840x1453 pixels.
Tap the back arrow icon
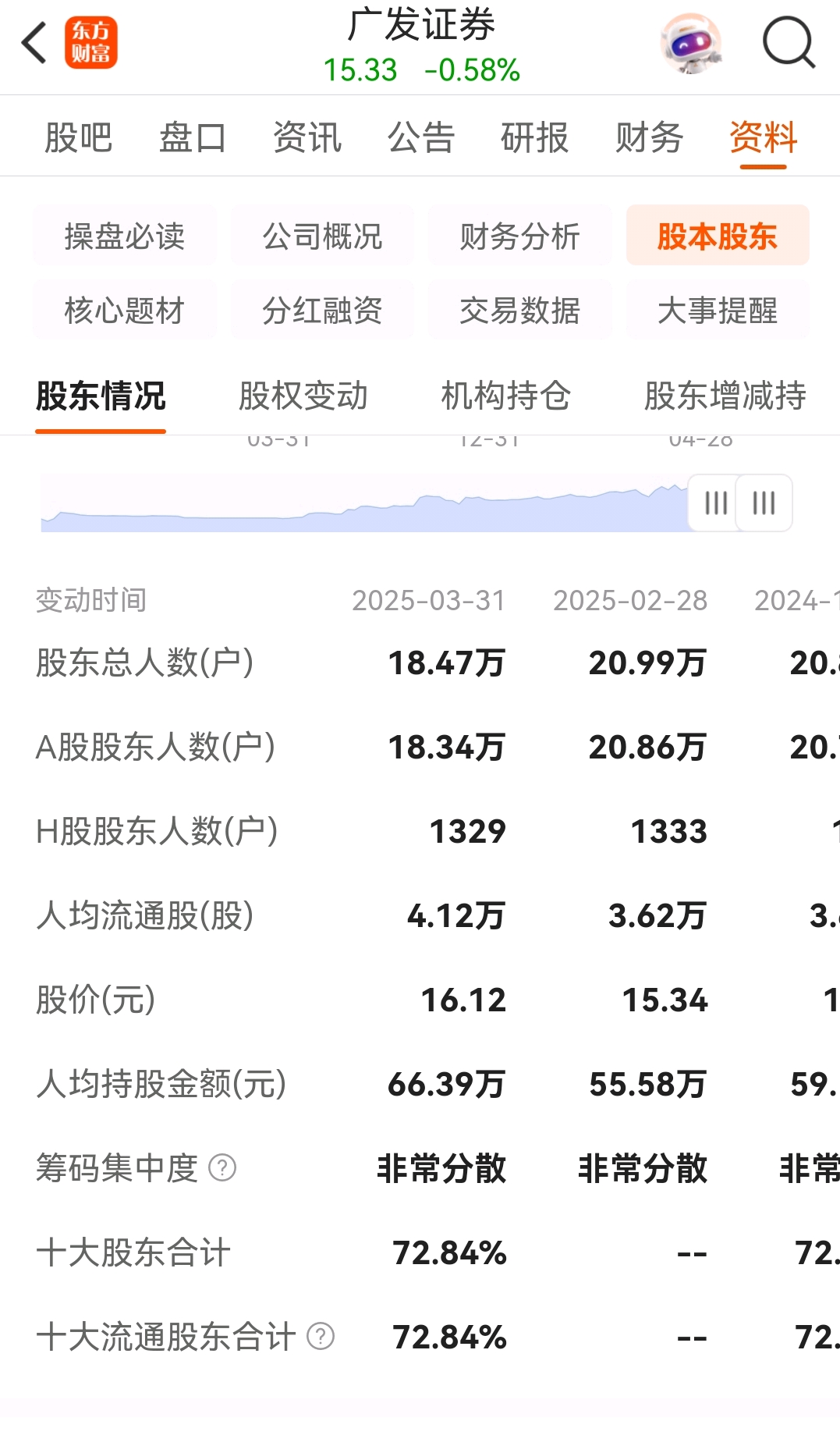34,43
